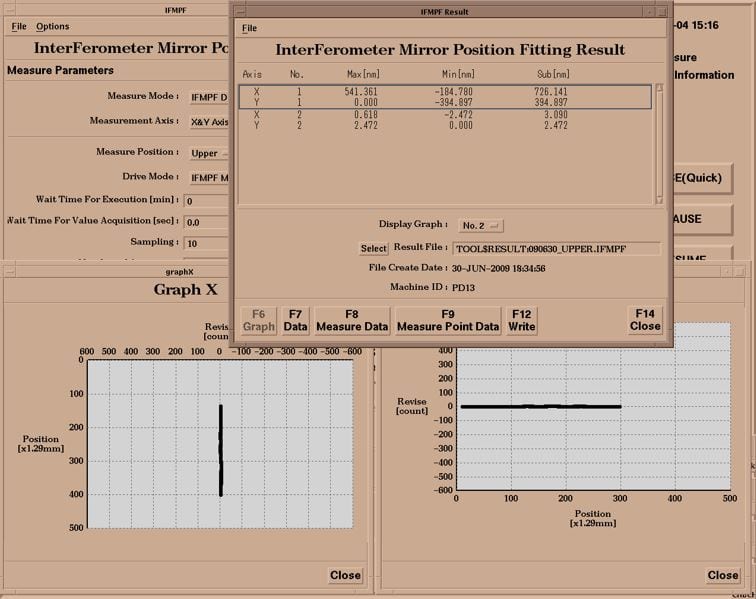Close the Graph X window
This screenshot has height=599, width=756.
345,575
